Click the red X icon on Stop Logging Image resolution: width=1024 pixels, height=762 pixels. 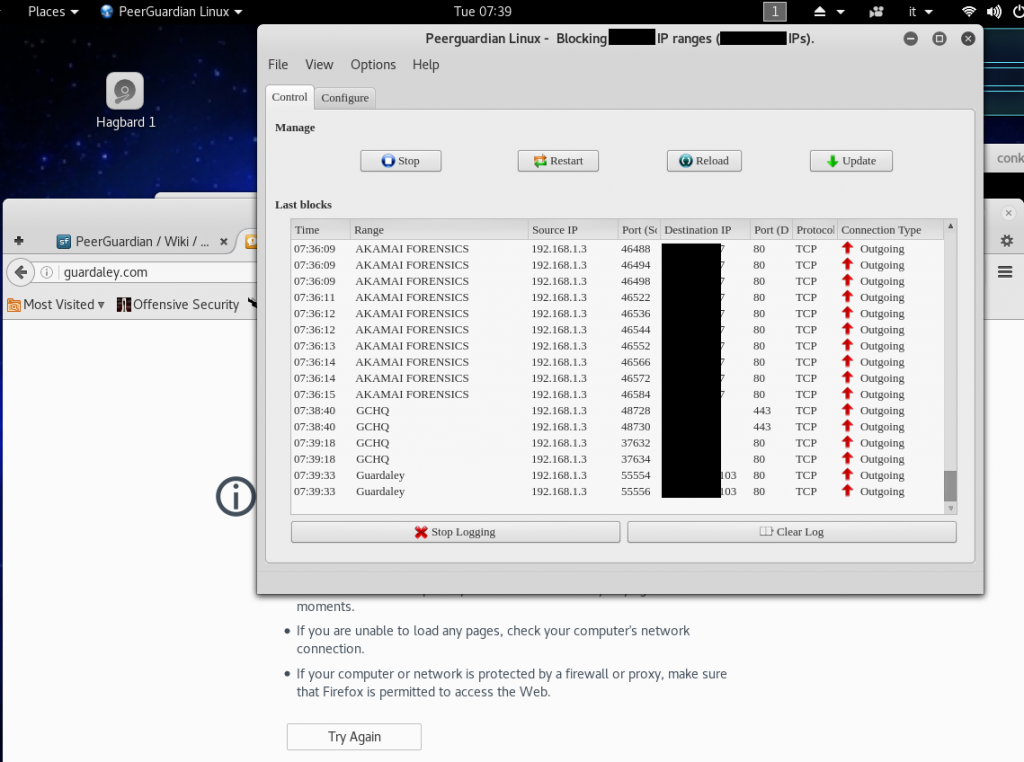421,532
